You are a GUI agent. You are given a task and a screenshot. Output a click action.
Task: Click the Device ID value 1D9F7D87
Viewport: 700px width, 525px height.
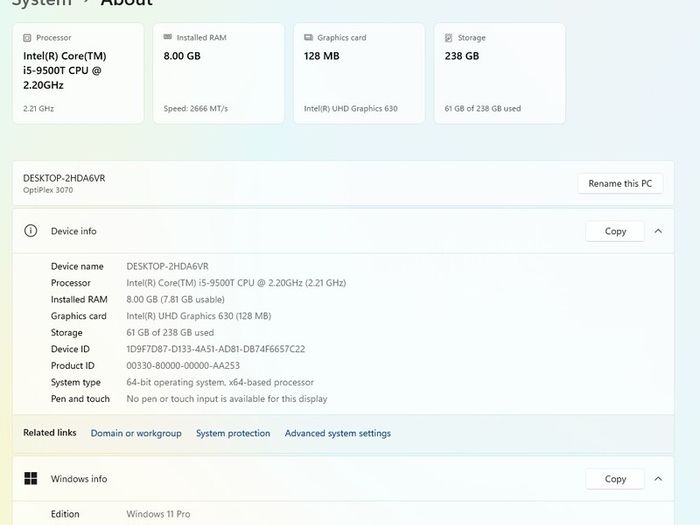(216, 349)
